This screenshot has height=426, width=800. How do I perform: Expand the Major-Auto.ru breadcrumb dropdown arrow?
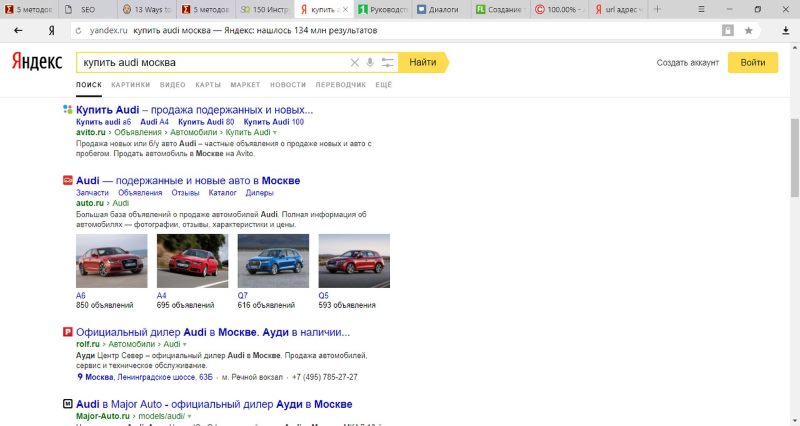(x=189, y=416)
